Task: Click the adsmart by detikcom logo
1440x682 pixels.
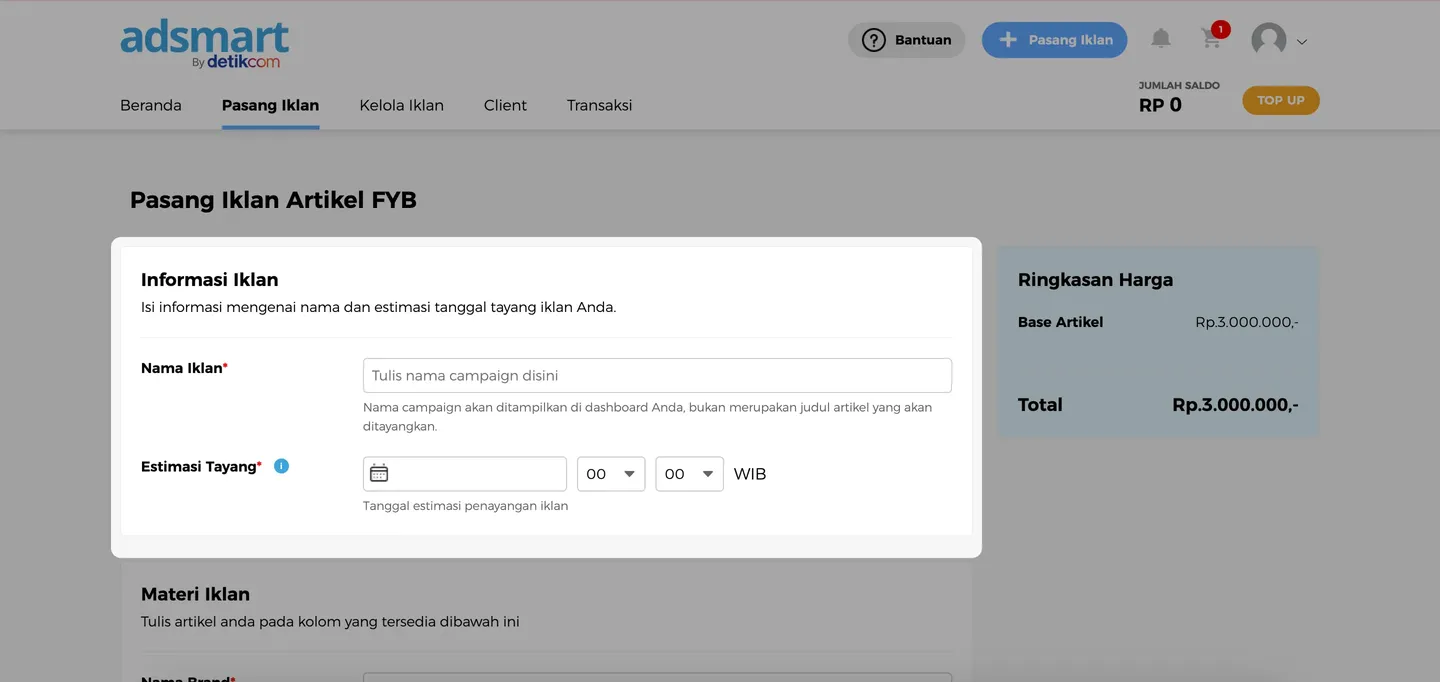Action: (x=205, y=45)
